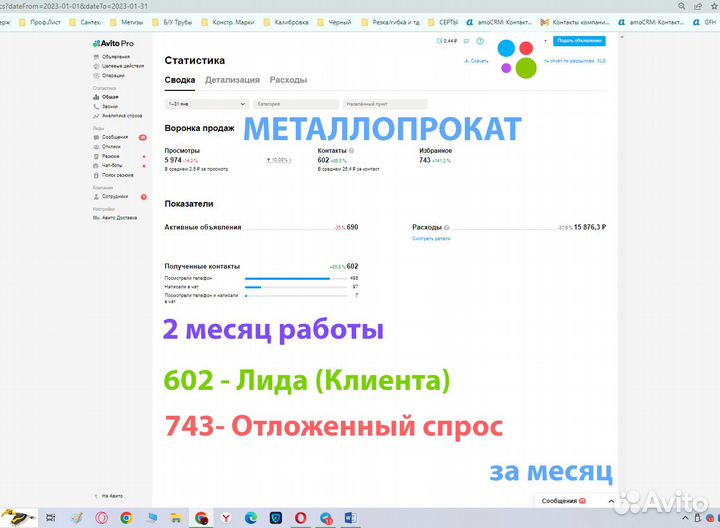Screen dimensions: 720x528
Task: Expand the Сообщения chat panel chevron
Action: tap(611, 501)
